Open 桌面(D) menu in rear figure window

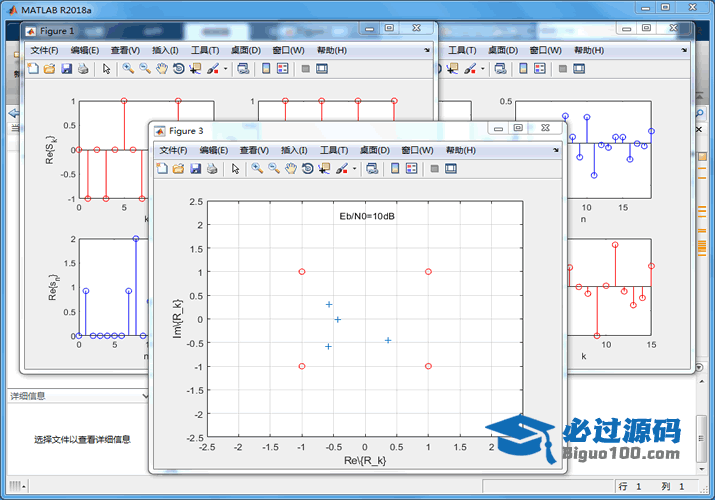point(503,50)
